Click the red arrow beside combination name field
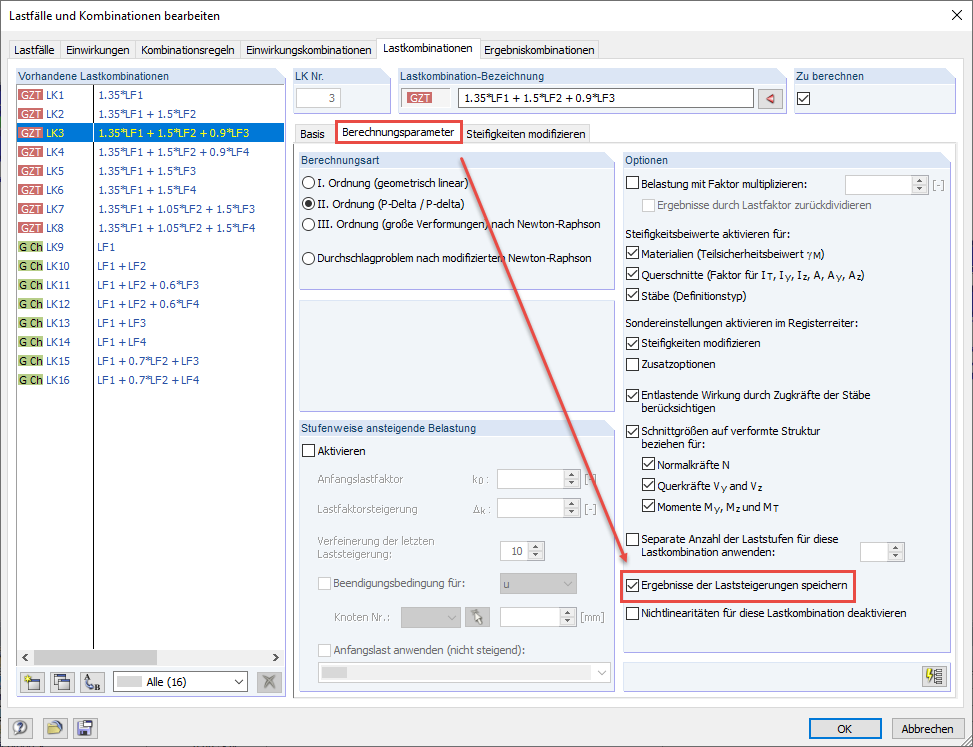Screen dimensions: 973x747 click(769, 98)
